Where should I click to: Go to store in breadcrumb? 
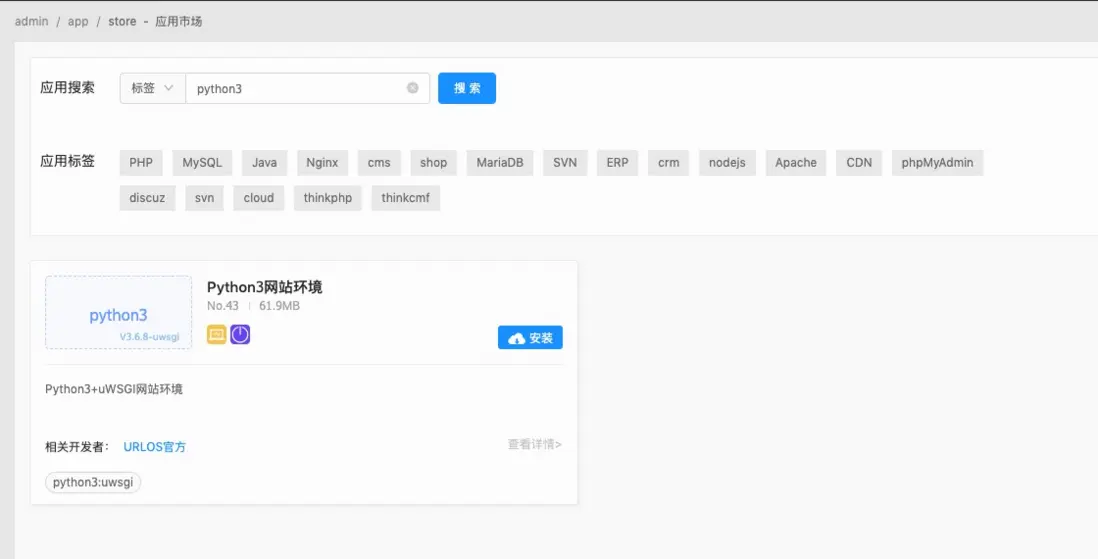(122, 21)
